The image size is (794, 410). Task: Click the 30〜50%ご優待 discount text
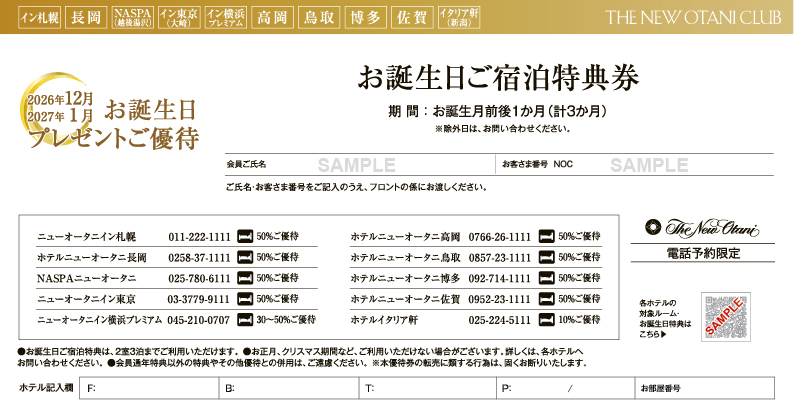pos(286,320)
